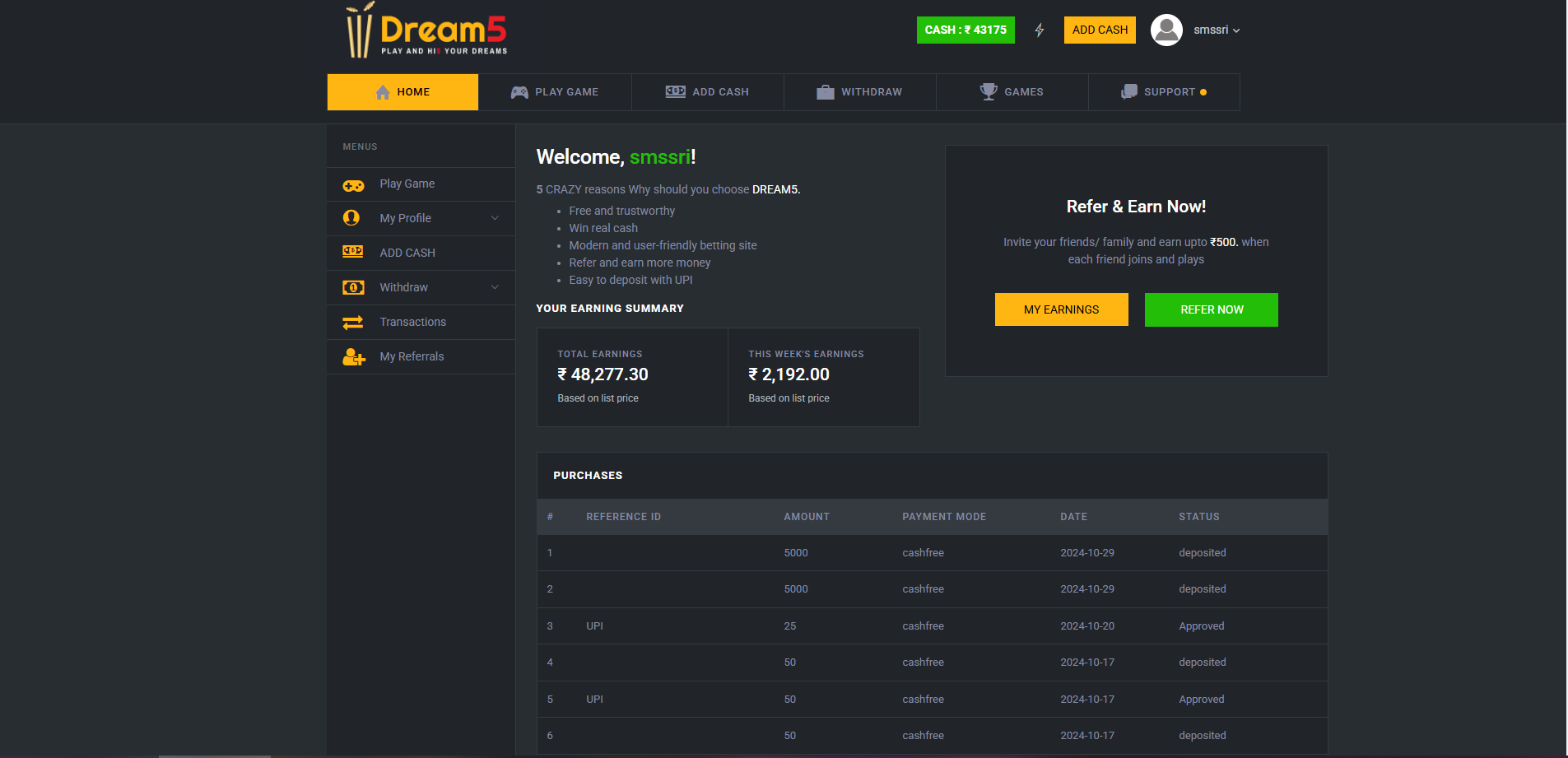Expand the My Profile submenu chevron
The height and width of the screenshot is (758, 1568).
[x=495, y=218]
